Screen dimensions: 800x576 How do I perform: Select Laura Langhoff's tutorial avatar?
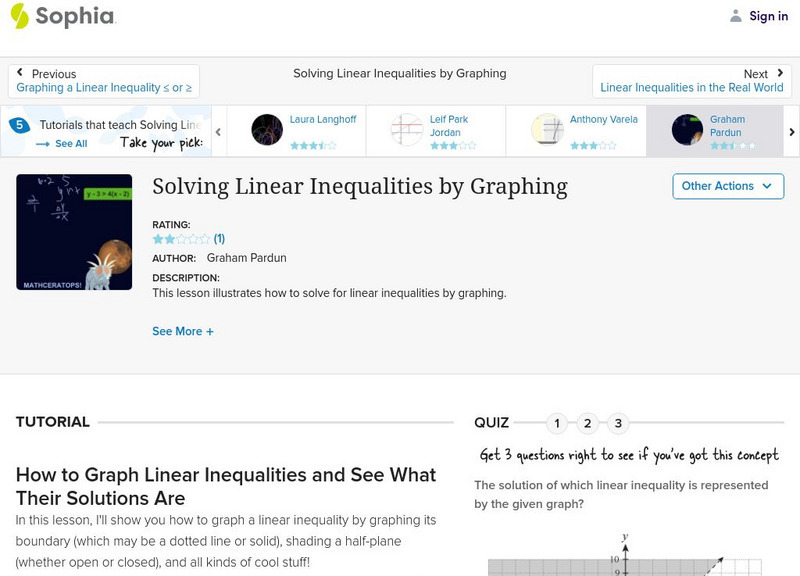tap(267, 130)
